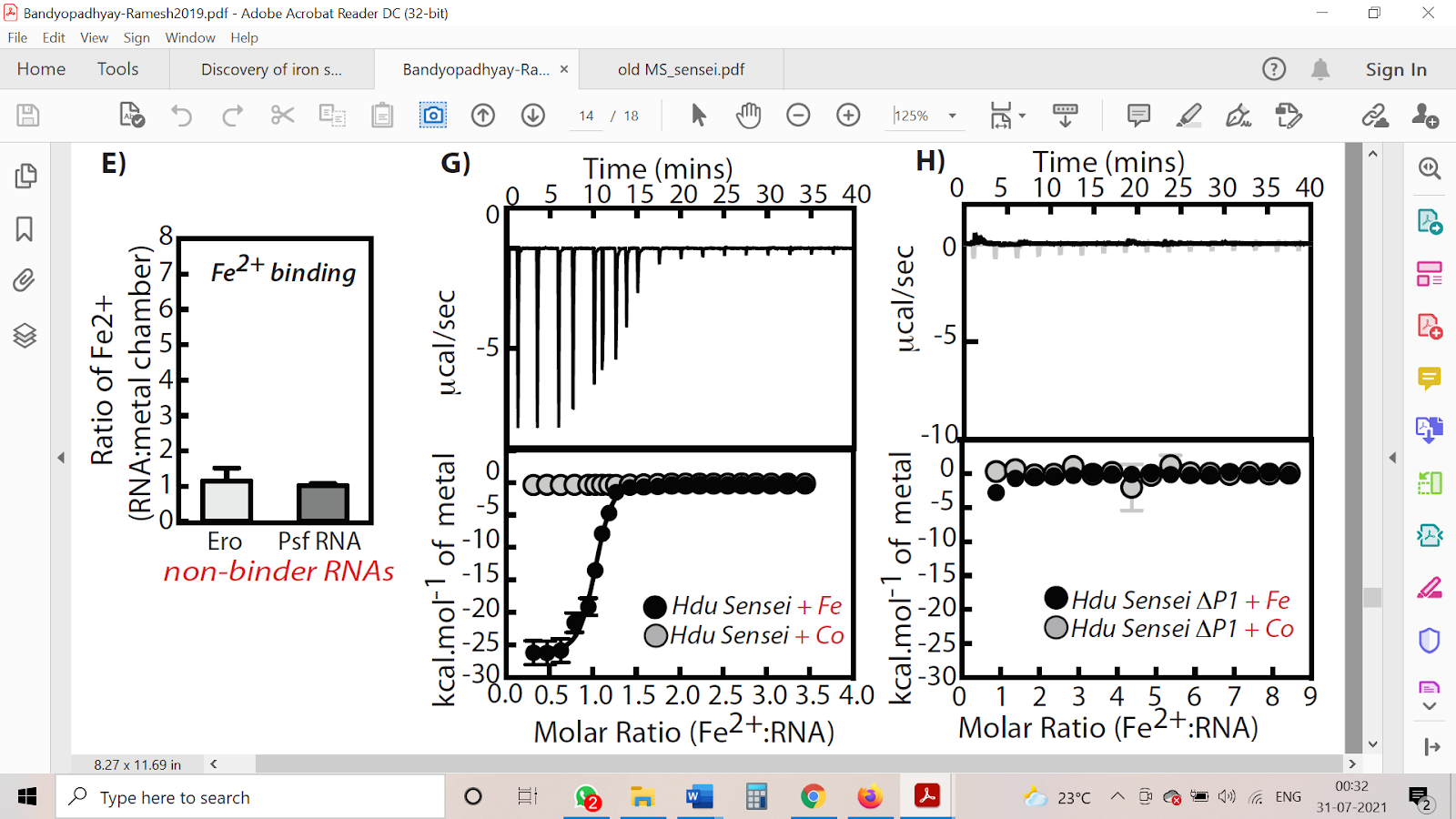The height and width of the screenshot is (819, 1456).
Task: Open page thumbnails side panel
Action: pyautogui.click(x=25, y=176)
